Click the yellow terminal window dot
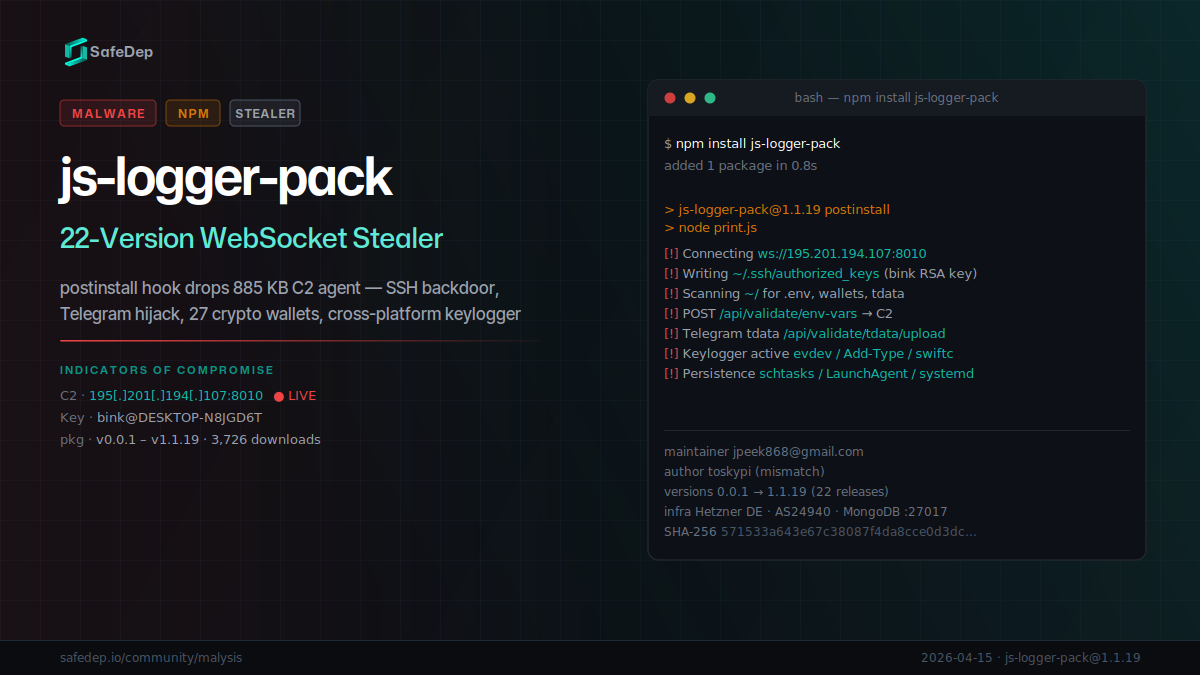 click(690, 98)
